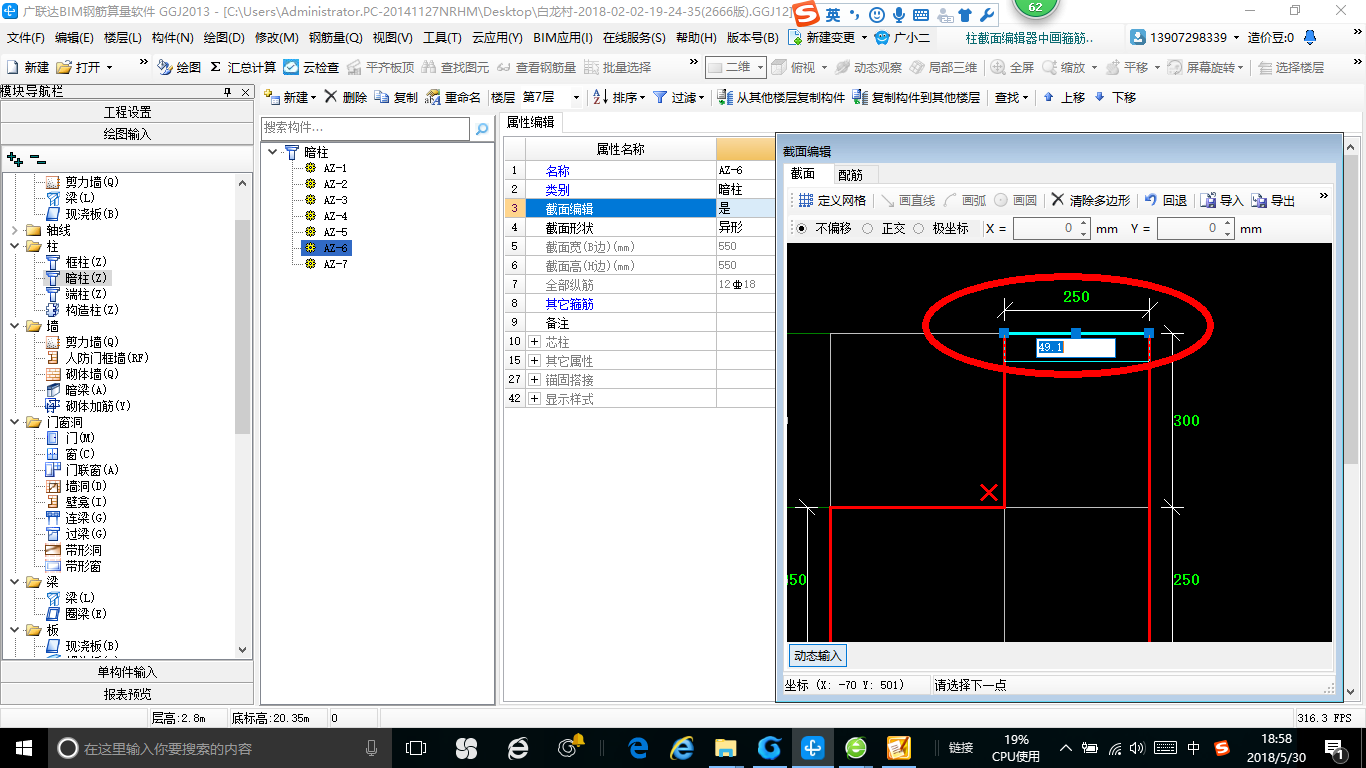The width and height of the screenshot is (1366, 768).
Task: Click the 回退 undo icon
Action: click(x=1151, y=200)
